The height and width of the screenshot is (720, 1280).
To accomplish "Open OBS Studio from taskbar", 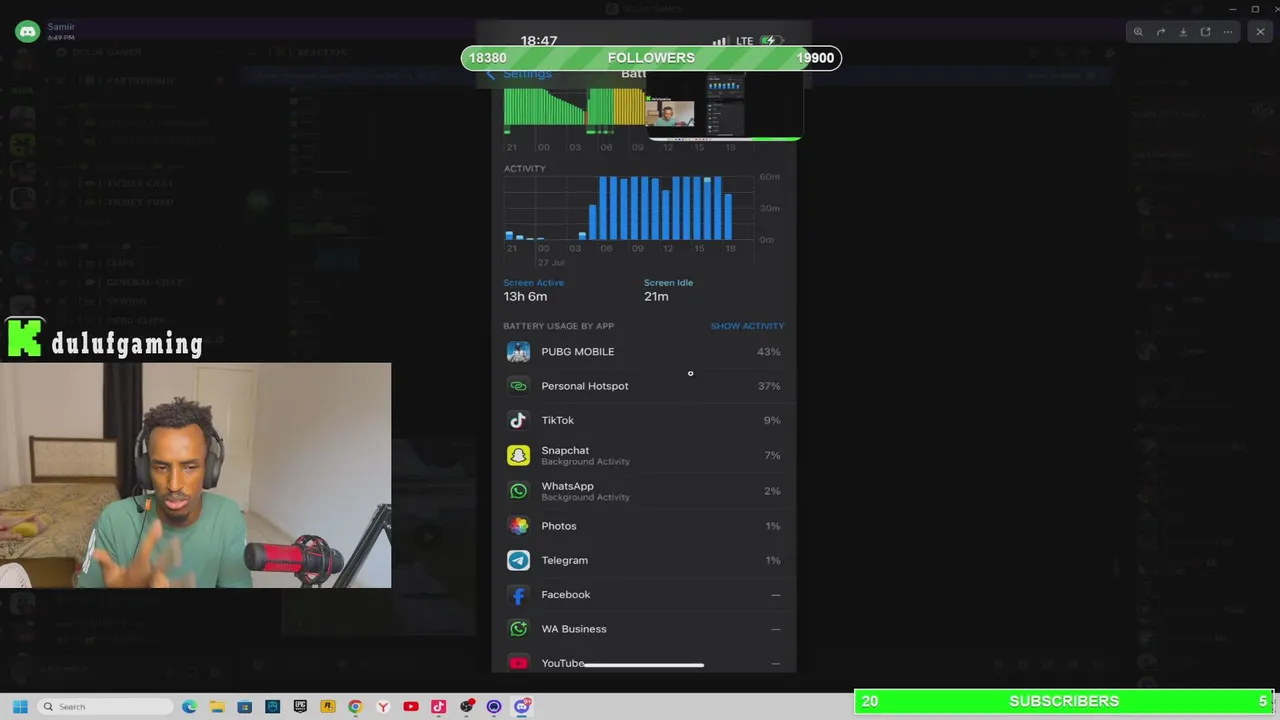I will pos(466,706).
